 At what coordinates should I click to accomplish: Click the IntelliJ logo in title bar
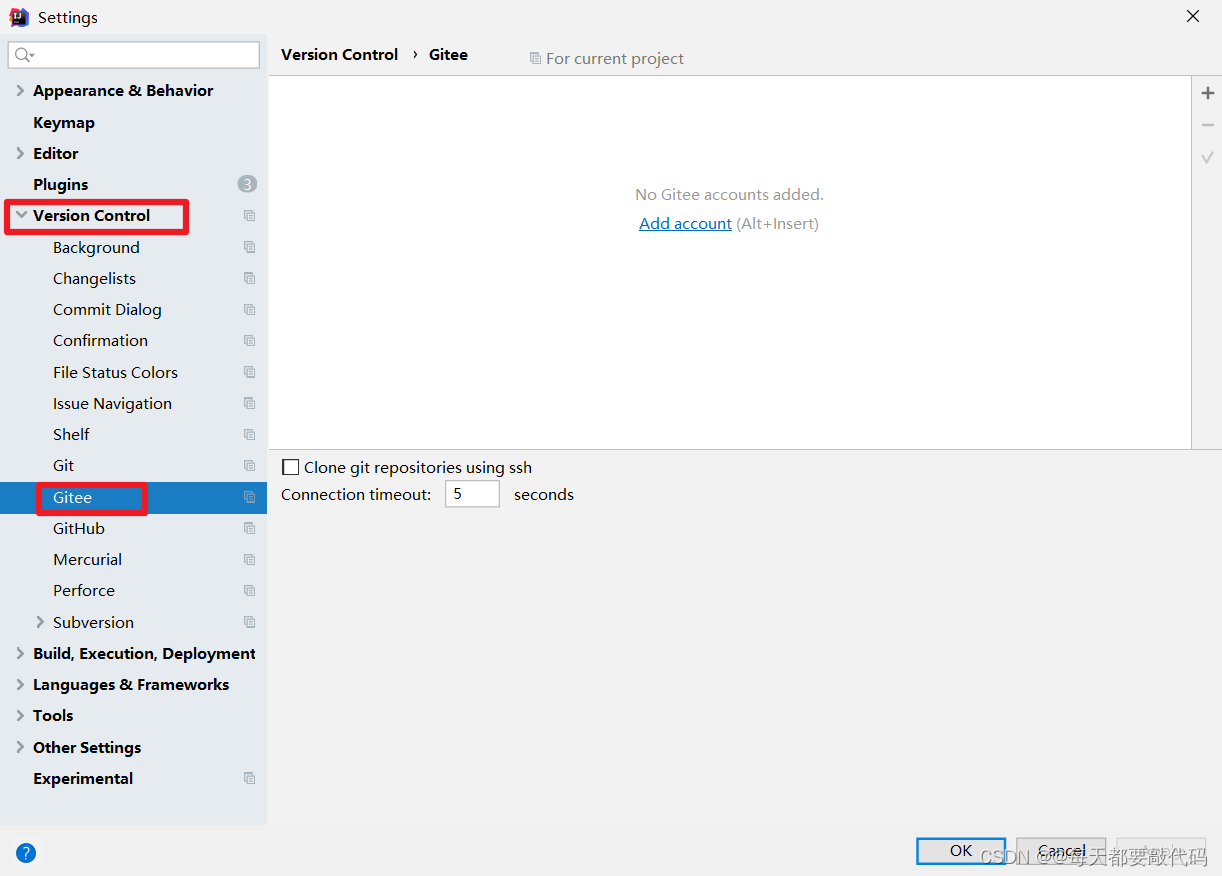19,17
